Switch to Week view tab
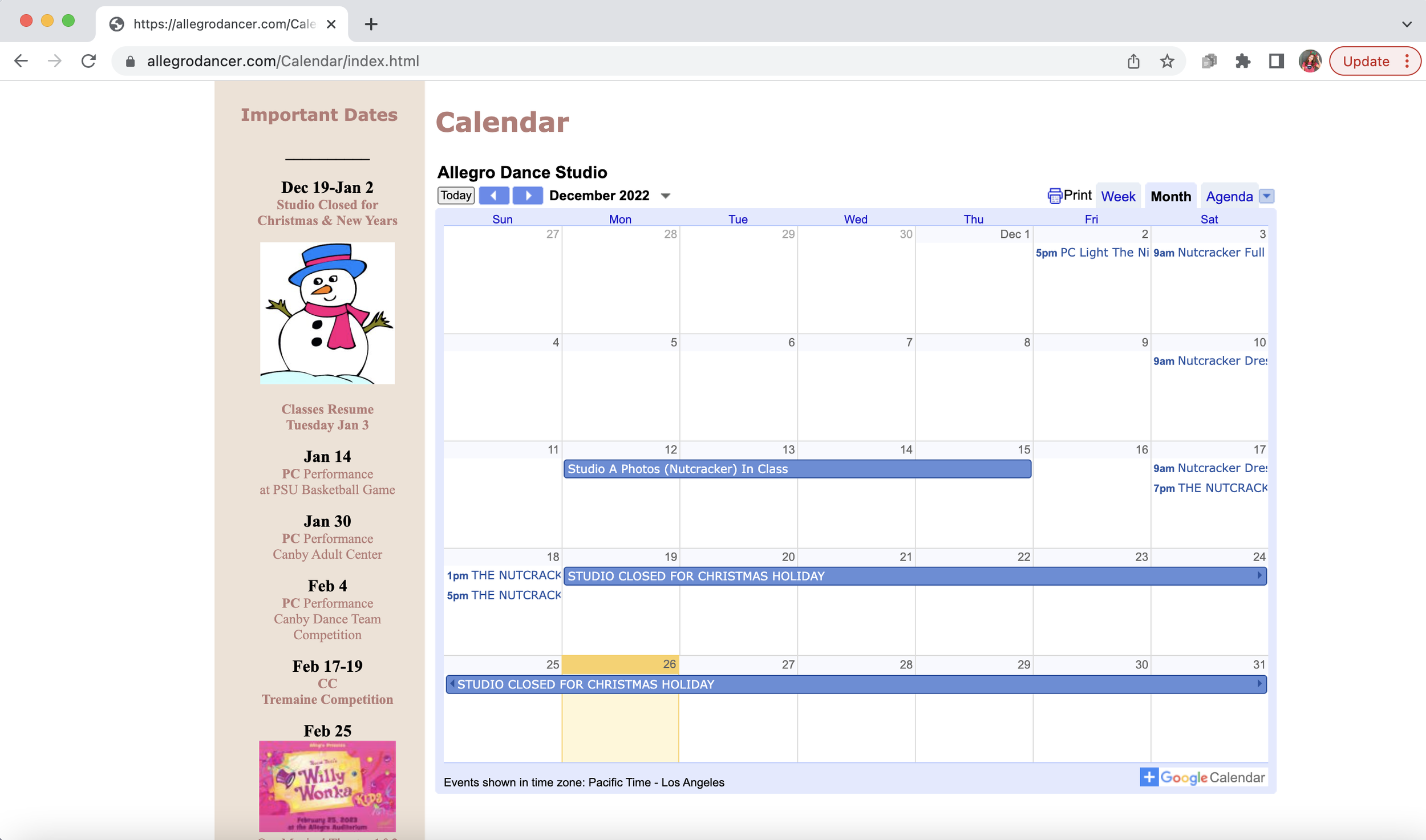Viewport: 1426px width, 840px height. (x=1118, y=196)
